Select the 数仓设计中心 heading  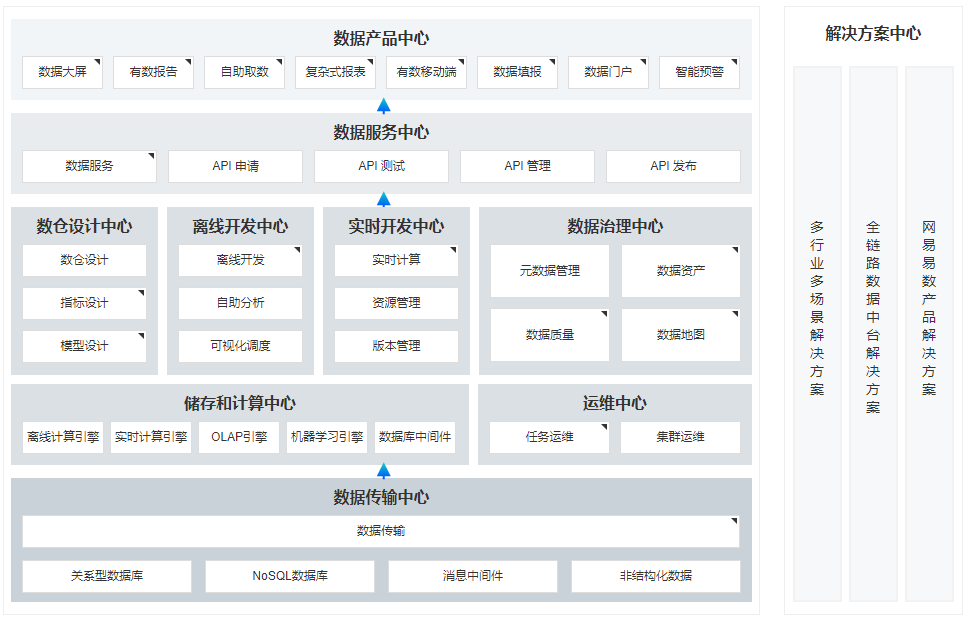(85, 226)
